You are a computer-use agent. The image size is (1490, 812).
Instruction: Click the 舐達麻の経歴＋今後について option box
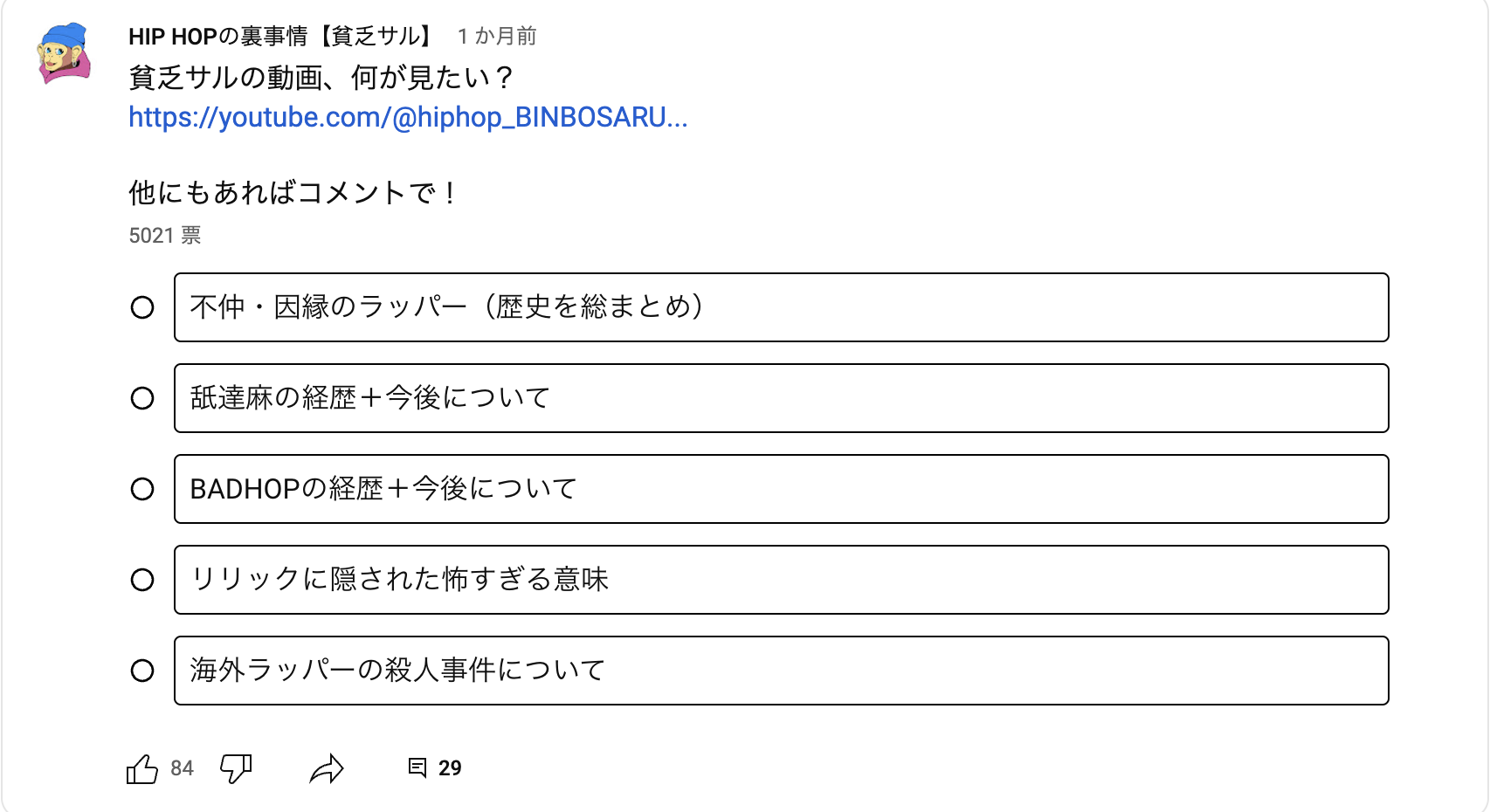(x=781, y=398)
